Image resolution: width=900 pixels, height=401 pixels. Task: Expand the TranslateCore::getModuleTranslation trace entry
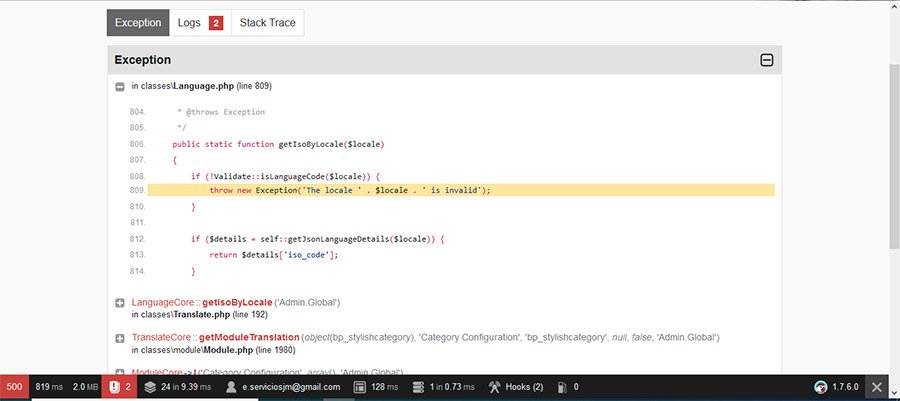pyautogui.click(x=120, y=337)
